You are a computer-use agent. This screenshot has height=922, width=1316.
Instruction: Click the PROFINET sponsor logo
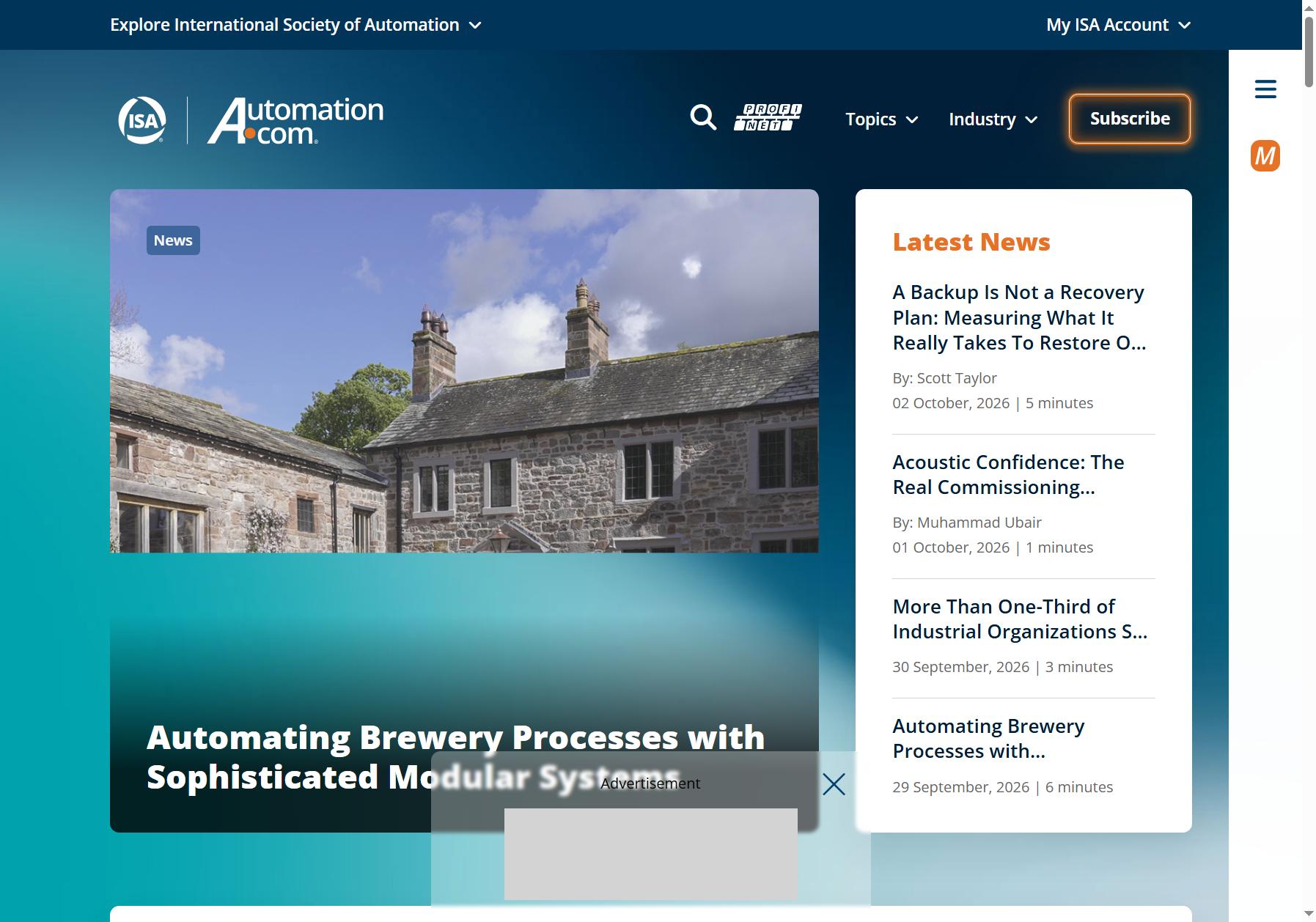[x=768, y=118]
